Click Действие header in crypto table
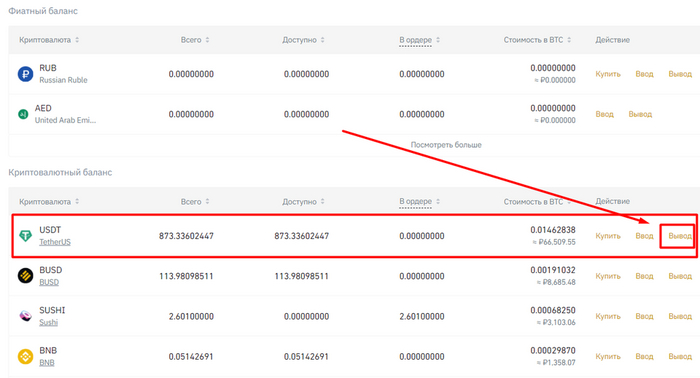The image size is (700, 378). point(612,201)
